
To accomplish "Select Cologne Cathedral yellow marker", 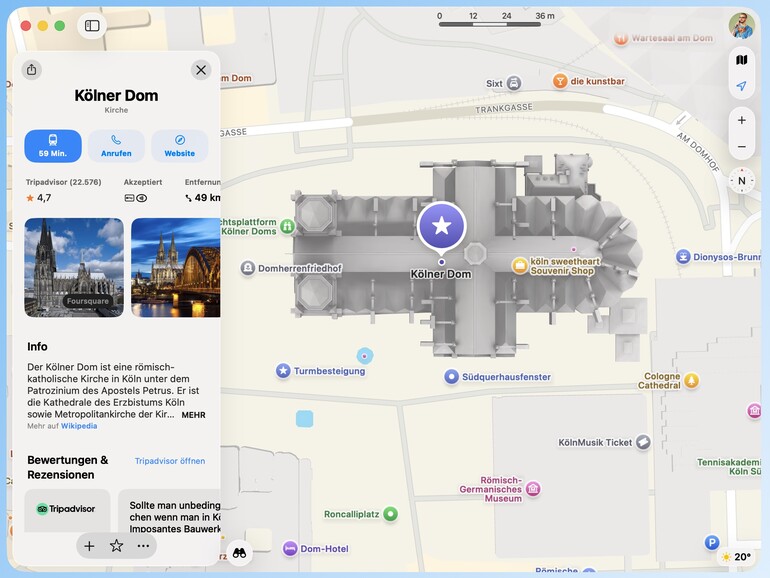I will click(691, 381).
